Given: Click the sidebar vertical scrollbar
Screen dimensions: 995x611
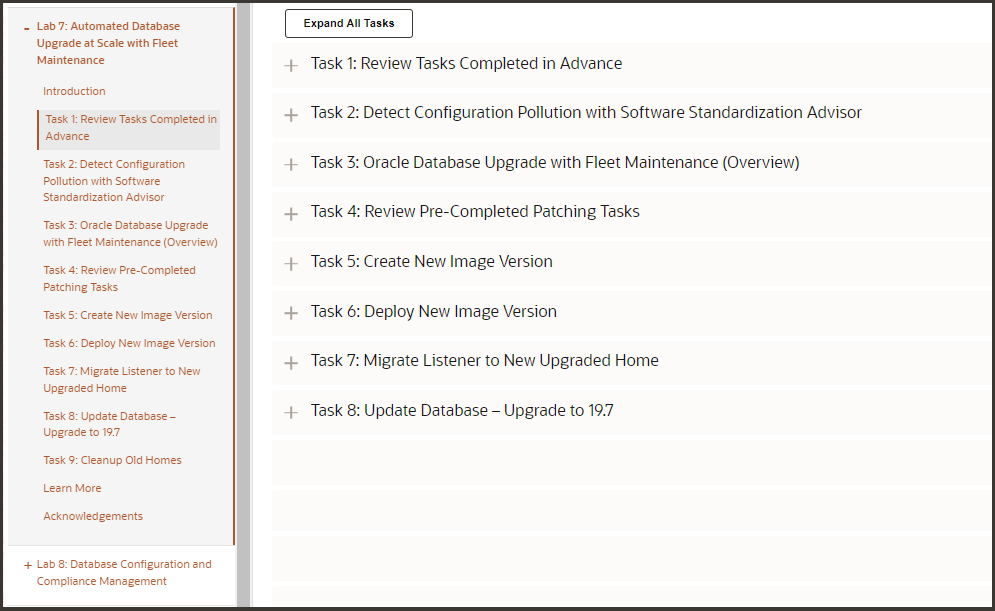Looking at the screenshot, I should pyautogui.click(x=243, y=300).
